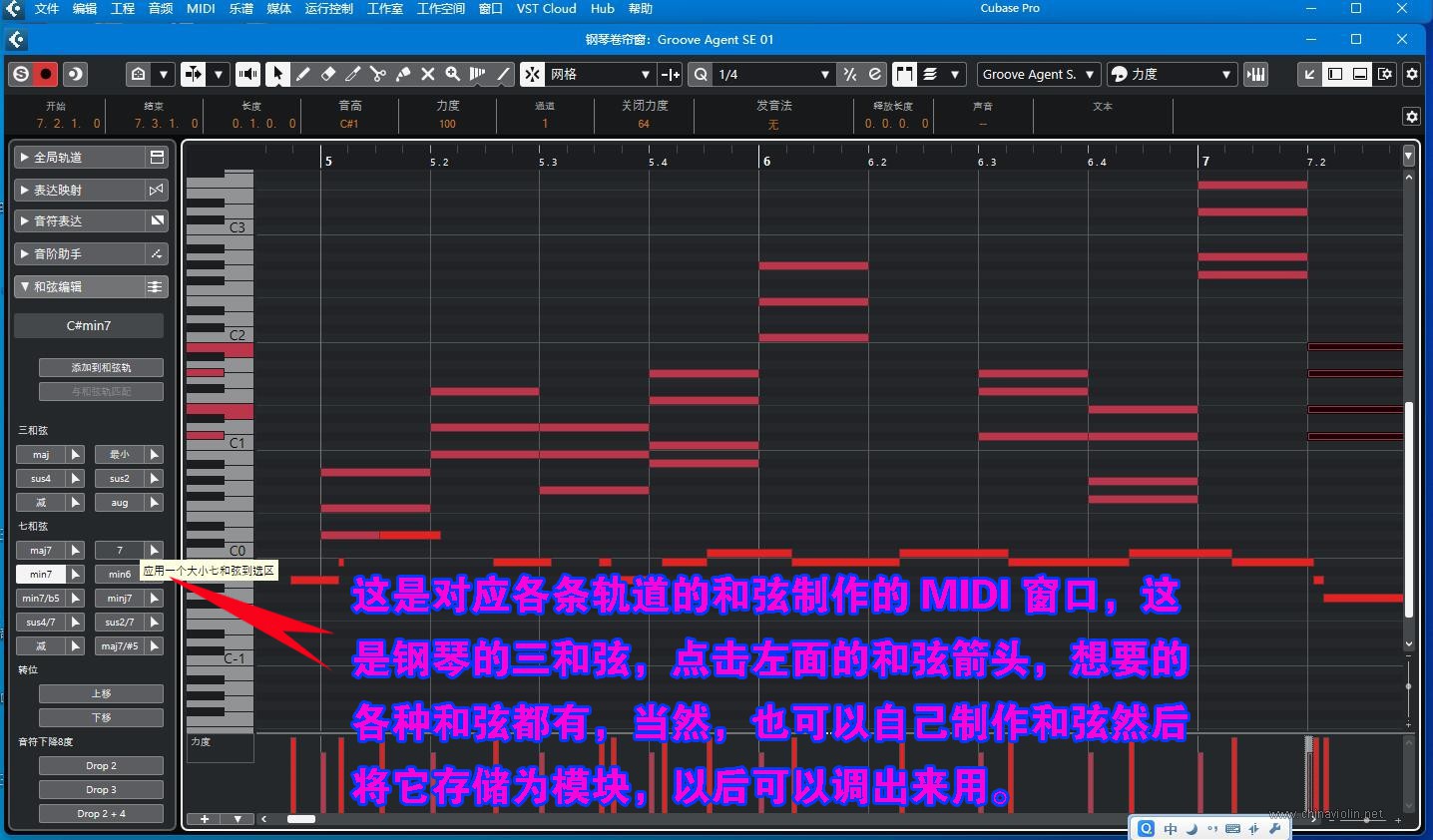Open info line setup gear icon
Viewport: 1433px width, 840px height.
tap(1411, 117)
